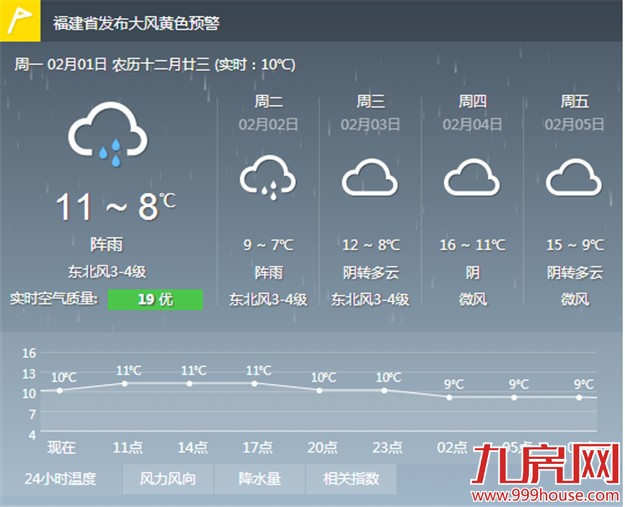
Task: Switch to the 风力风向 tab
Action: coord(168,479)
